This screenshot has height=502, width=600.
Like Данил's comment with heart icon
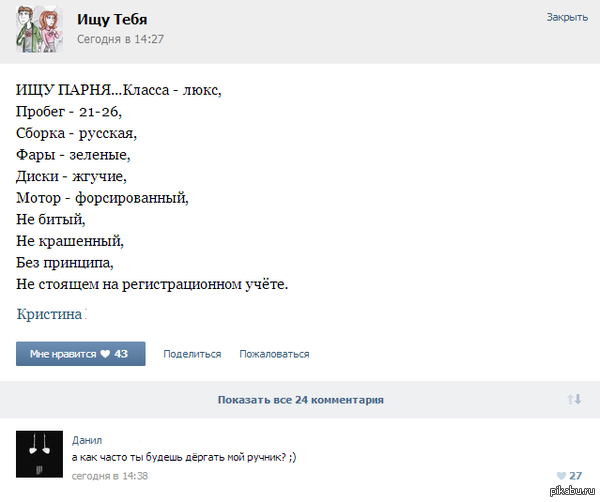(561, 476)
